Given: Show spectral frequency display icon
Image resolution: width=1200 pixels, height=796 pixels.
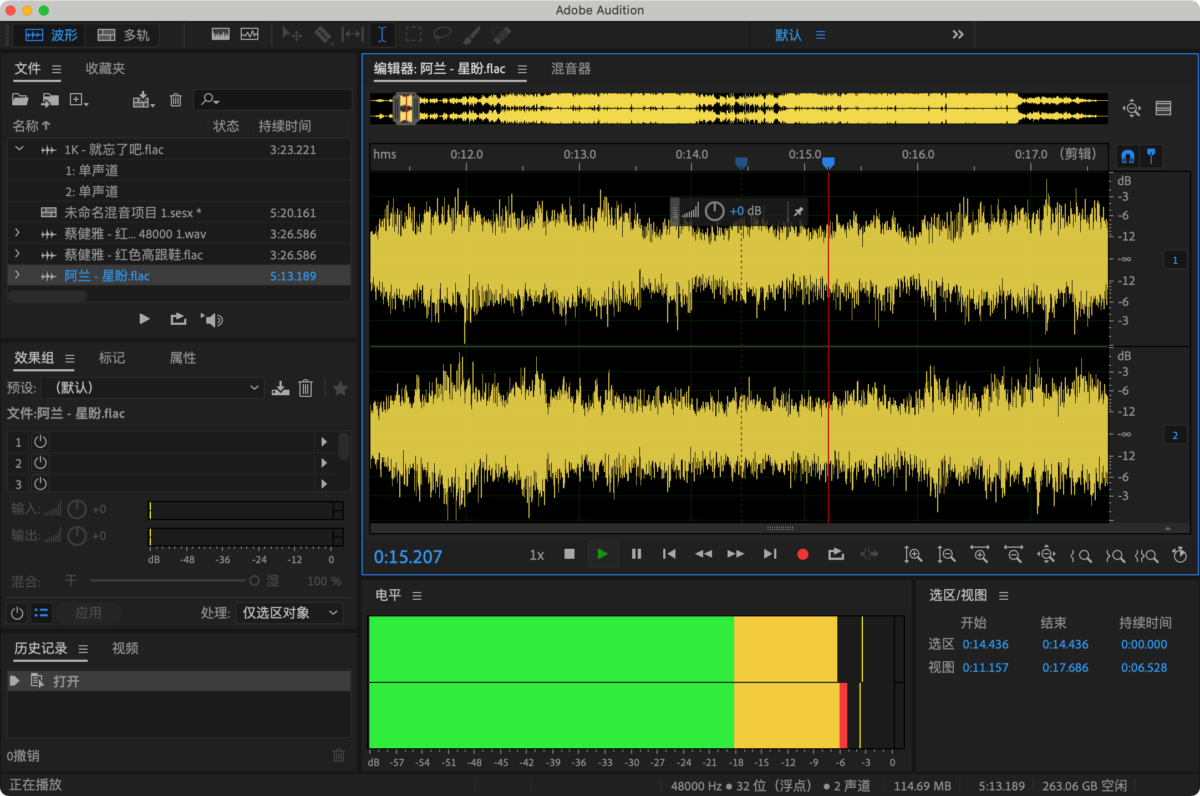Looking at the screenshot, I should click(221, 34).
